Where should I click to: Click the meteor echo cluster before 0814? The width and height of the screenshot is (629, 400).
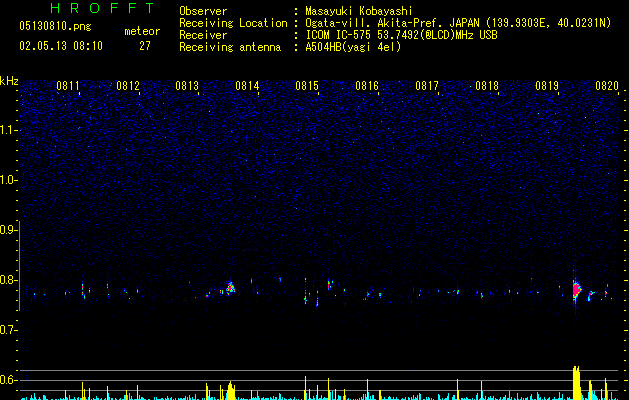click(x=230, y=288)
